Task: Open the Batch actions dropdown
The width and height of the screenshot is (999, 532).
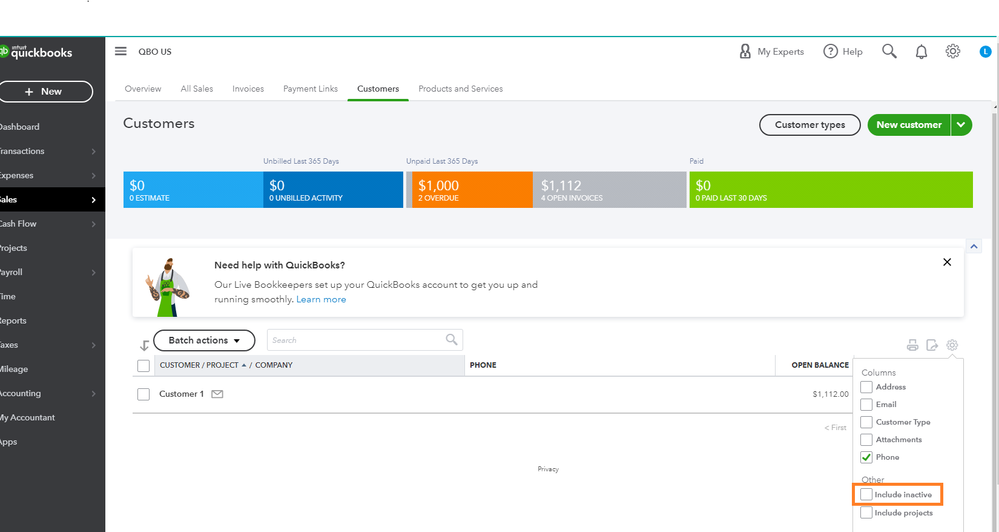Action: click(204, 340)
